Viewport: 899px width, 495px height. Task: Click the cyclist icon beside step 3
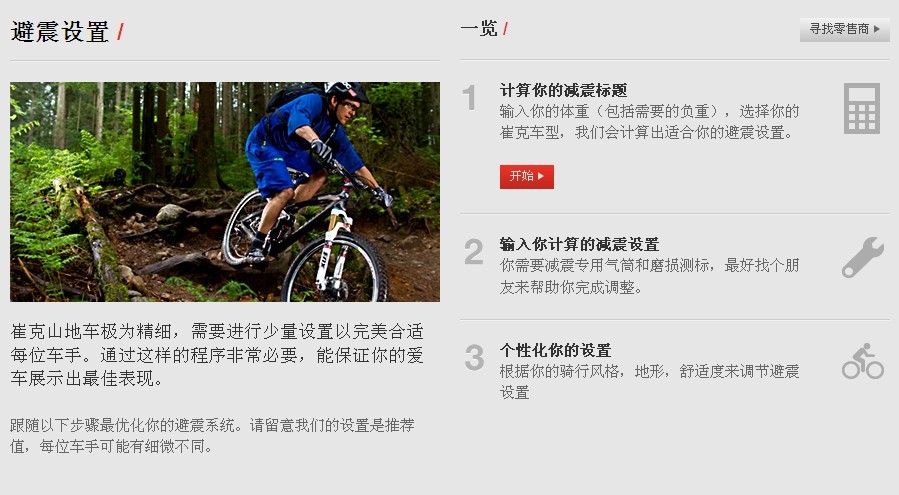(863, 361)
